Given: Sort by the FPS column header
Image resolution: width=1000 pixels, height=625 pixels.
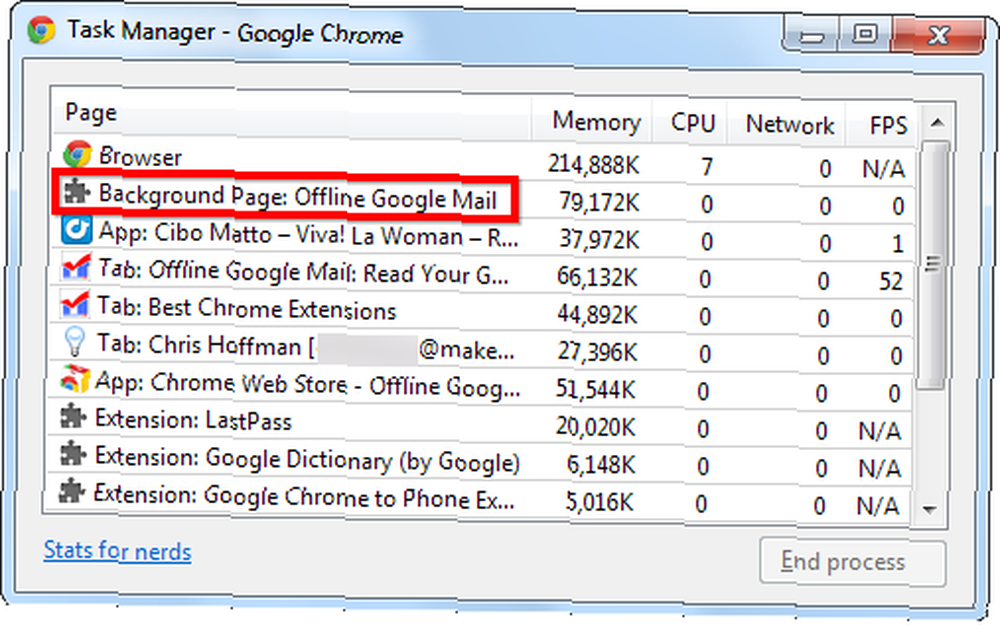Looking at the screenshot, I should pos(882,124).
